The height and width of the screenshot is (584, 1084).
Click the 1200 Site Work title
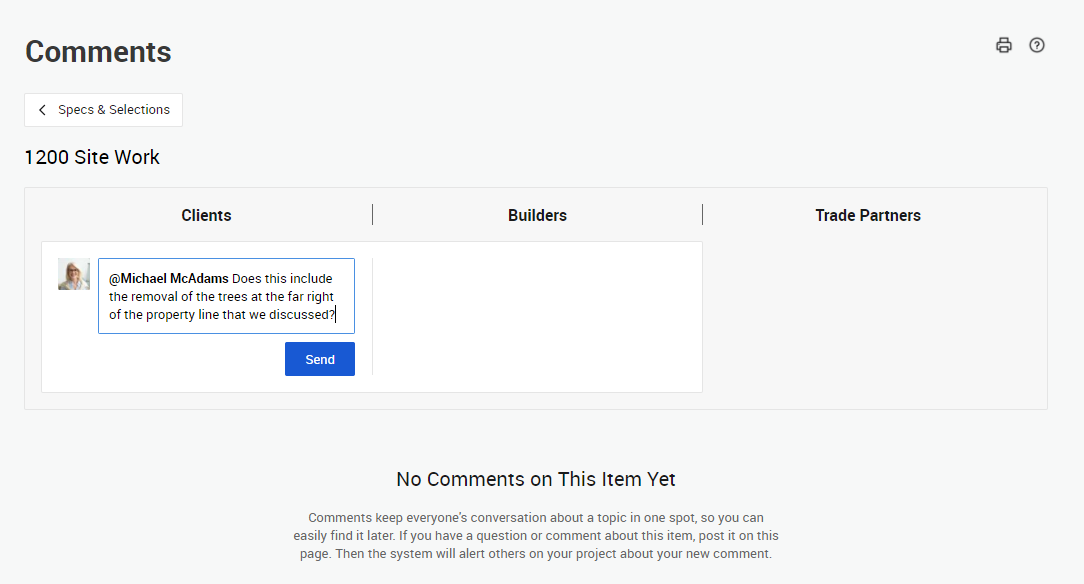click(92, 157)
